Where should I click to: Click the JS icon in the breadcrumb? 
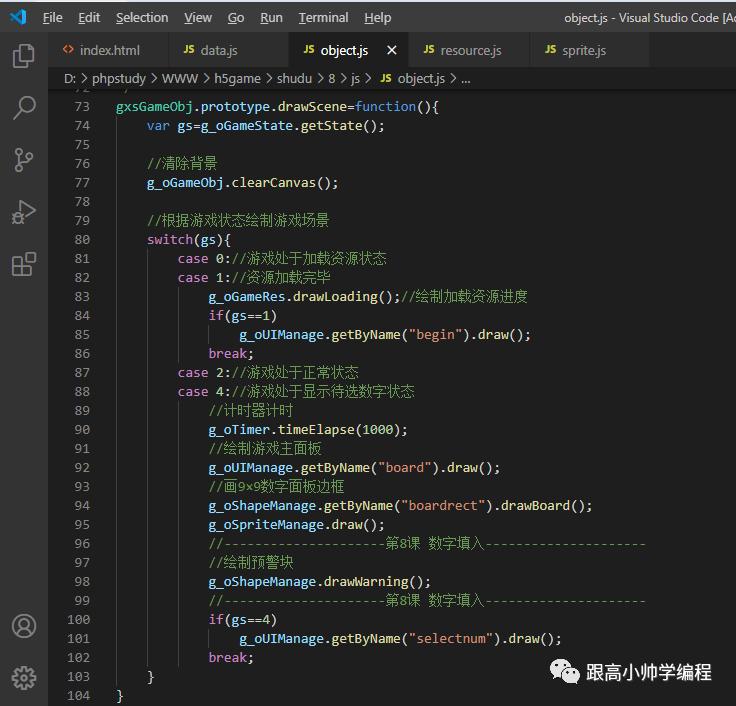coord(386,78)
